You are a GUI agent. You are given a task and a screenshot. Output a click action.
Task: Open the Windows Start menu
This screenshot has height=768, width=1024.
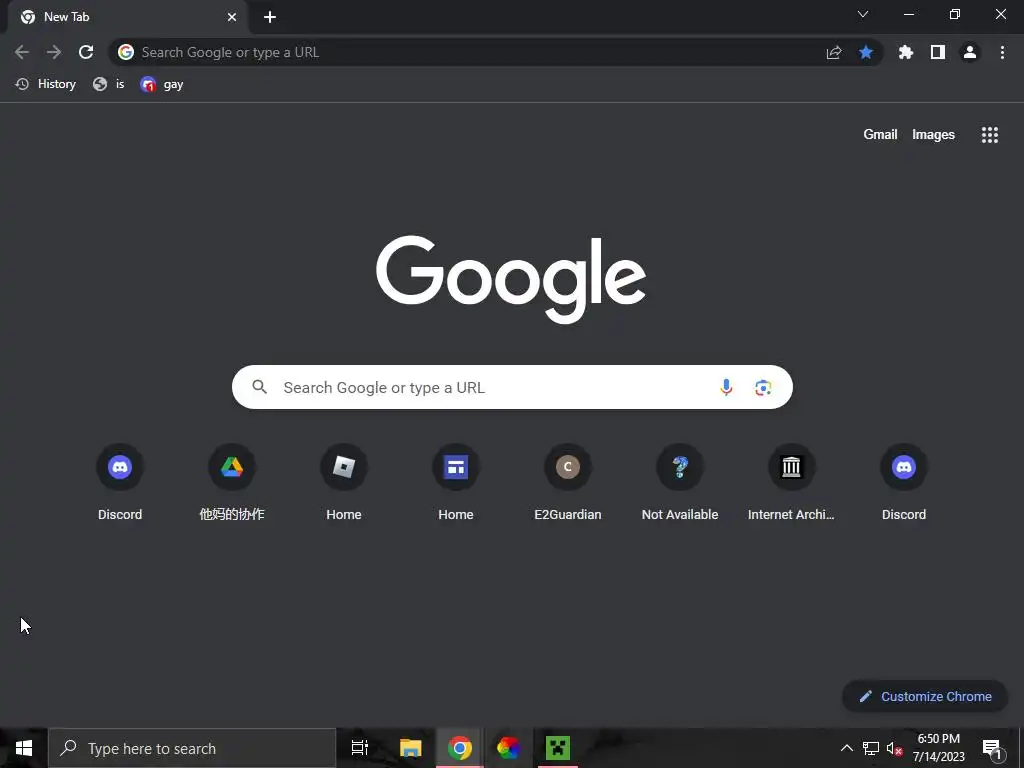tap(24, 748)
